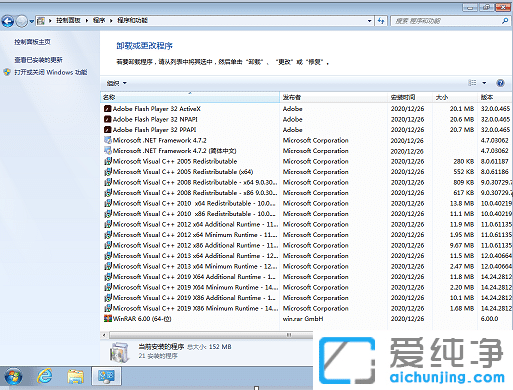Expand the address bar history dropdown
The image size is (513, 390).
[x=369, y=21]
